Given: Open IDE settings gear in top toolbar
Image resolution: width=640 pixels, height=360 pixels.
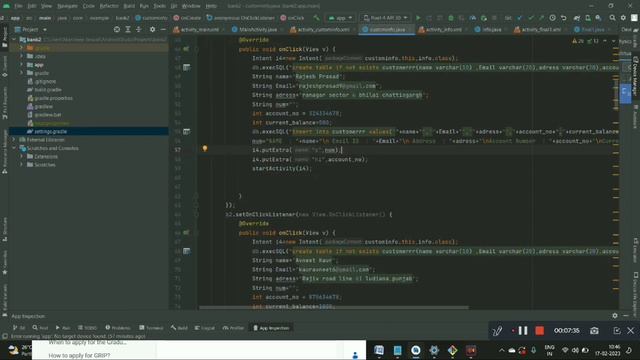Looking at the screenshot, I should [x=623, y=18].
